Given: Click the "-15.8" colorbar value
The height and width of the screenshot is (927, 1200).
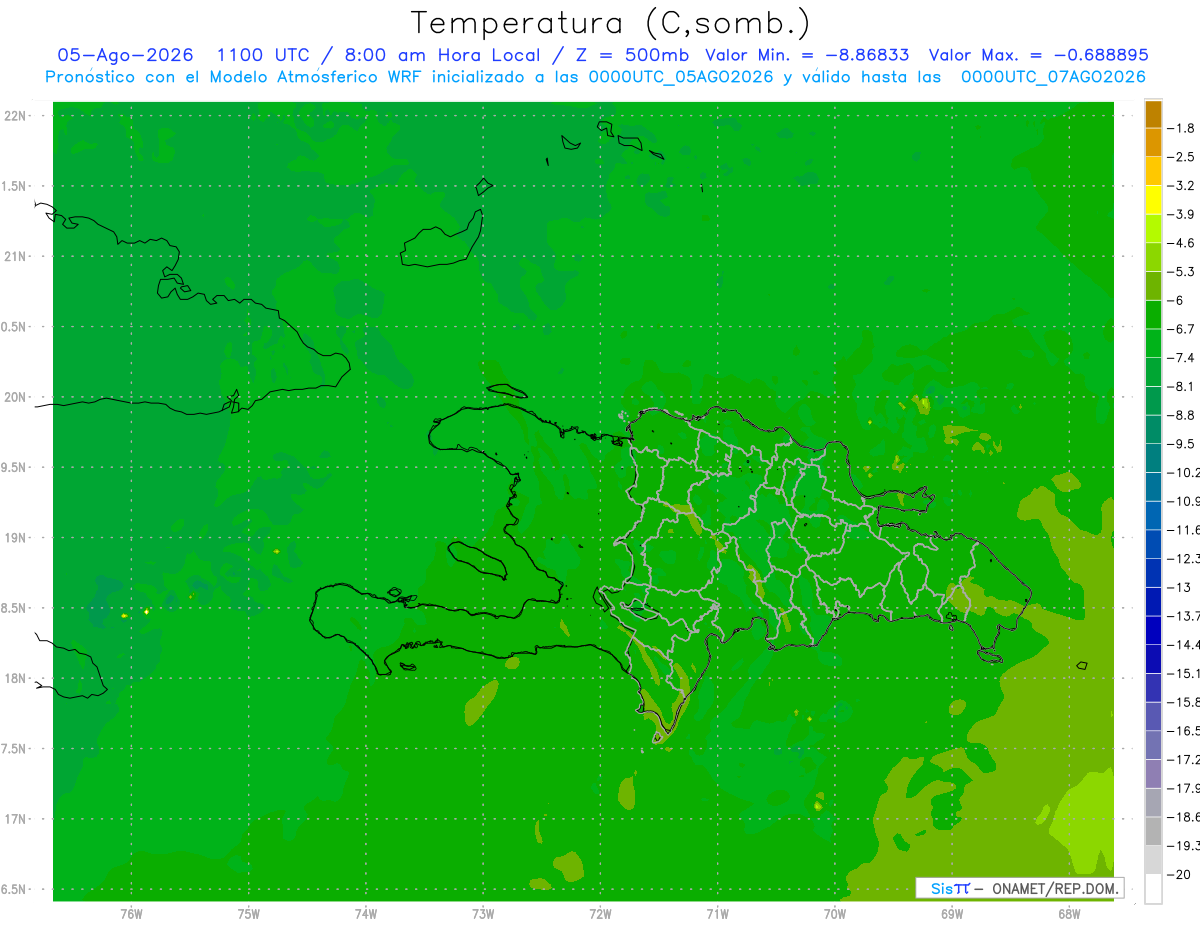Looking at the screenshot, I should [1184, 702].
